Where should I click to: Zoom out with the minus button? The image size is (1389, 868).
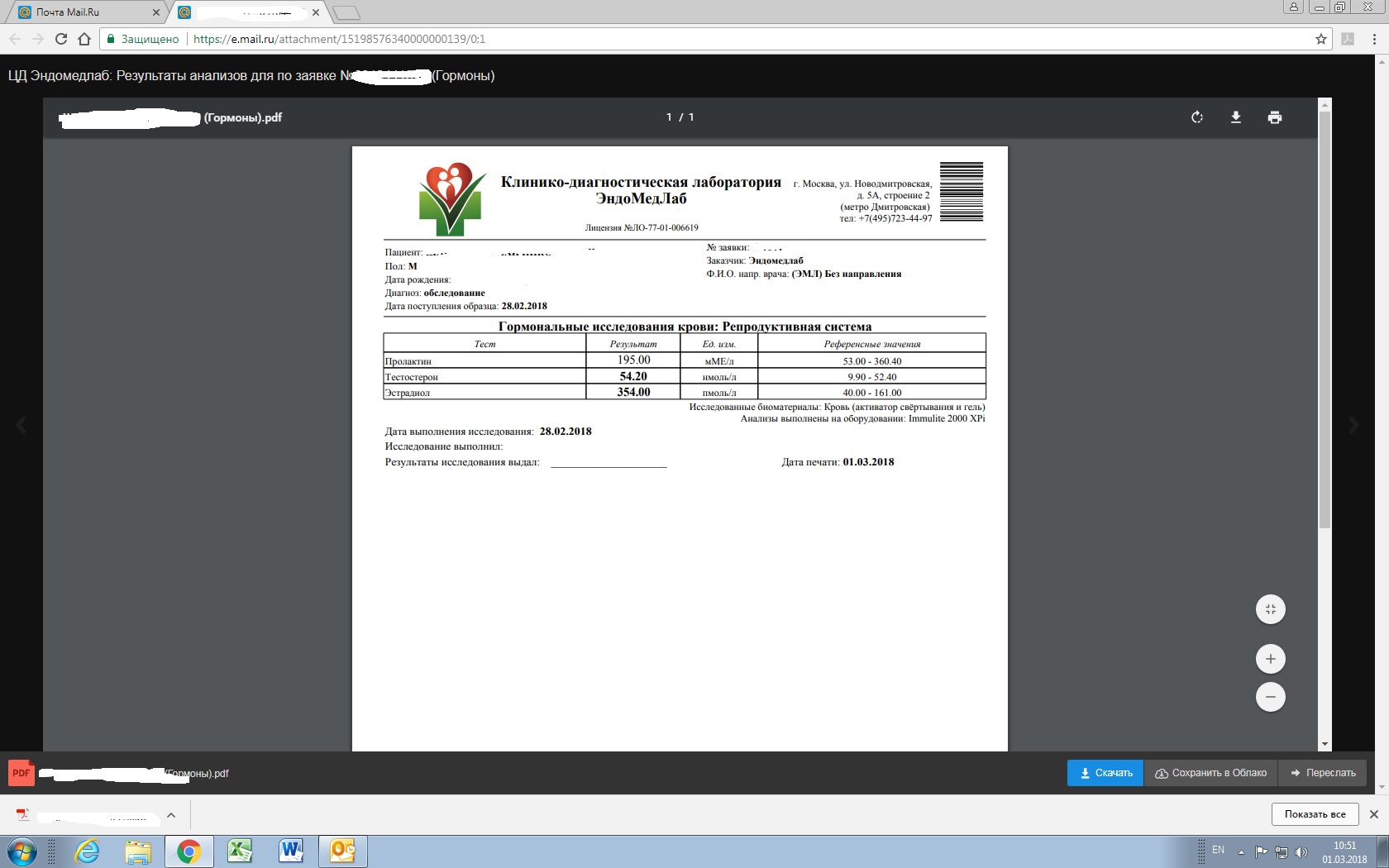pos(1270,697)
